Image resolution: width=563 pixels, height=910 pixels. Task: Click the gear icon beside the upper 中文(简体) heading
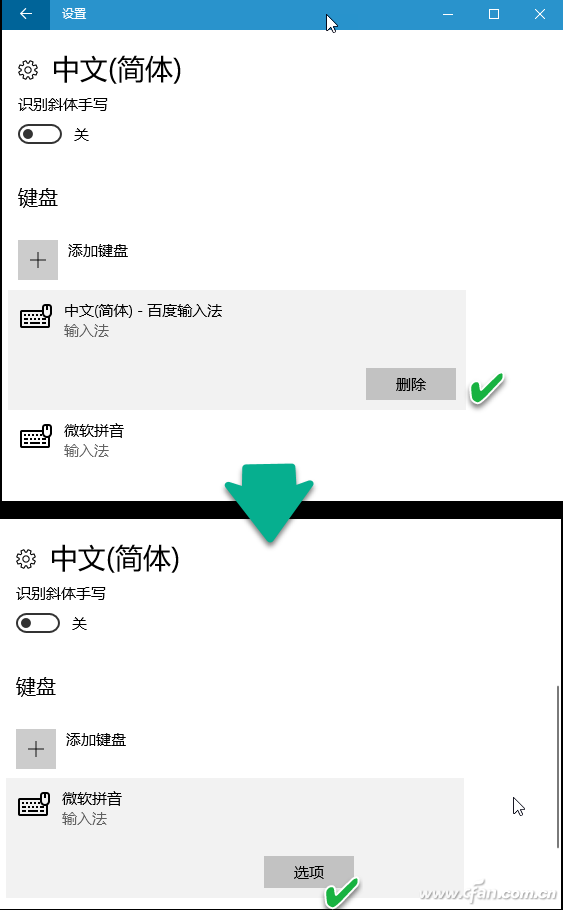pyautogui.click(x=28, y=70)
